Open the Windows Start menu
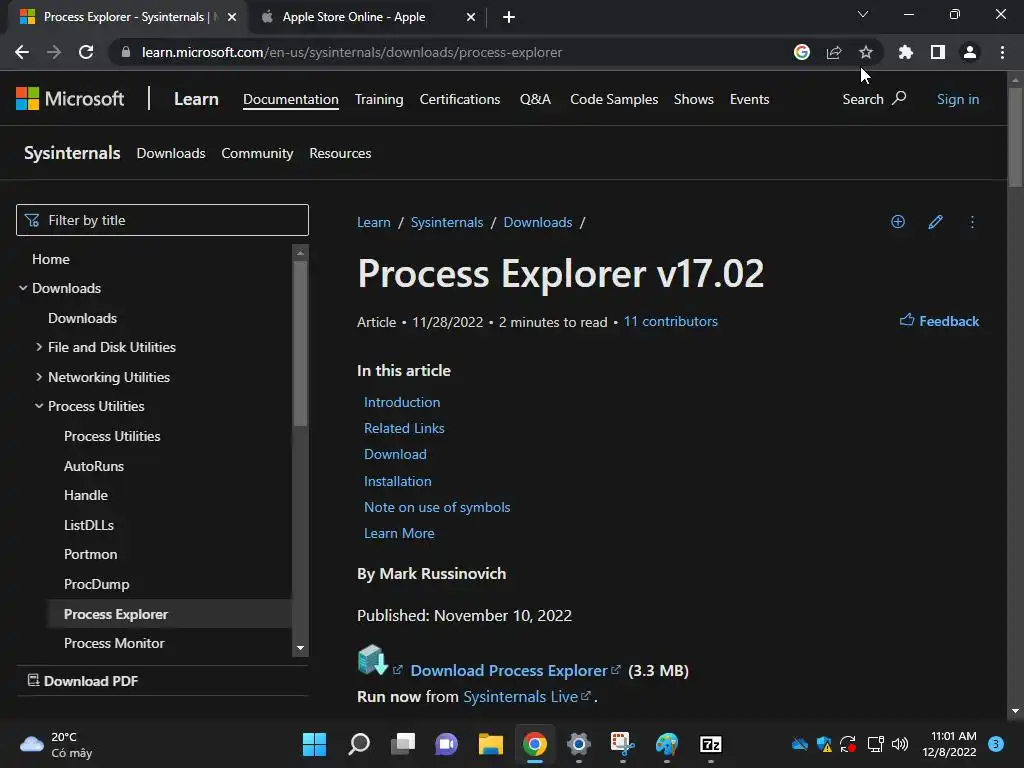This screenshot has height=768, width=1024. pyautogui.click(x=314, y=744)
